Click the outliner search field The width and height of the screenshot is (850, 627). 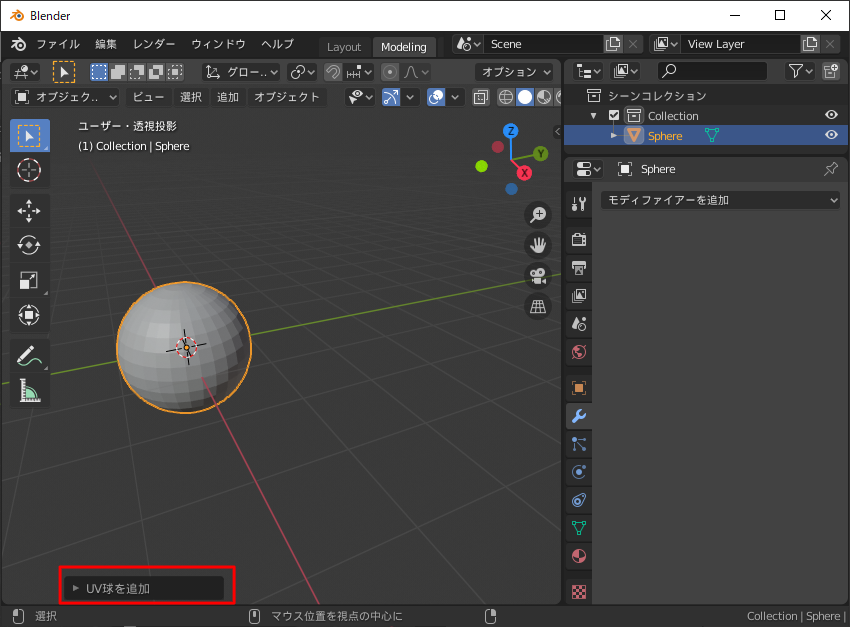(712, 71)
